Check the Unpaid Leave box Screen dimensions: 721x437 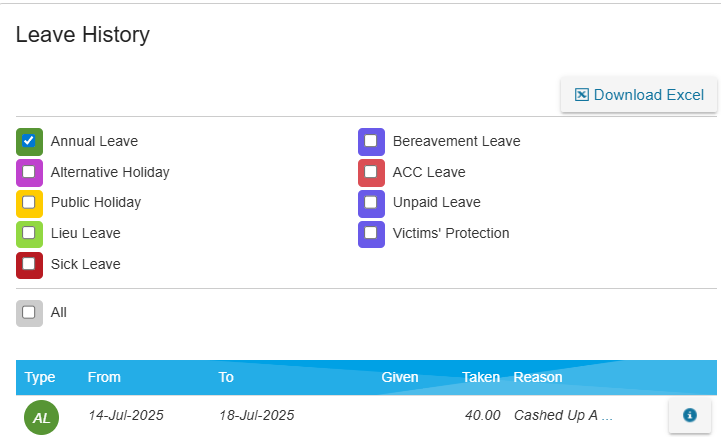point(371,202)
